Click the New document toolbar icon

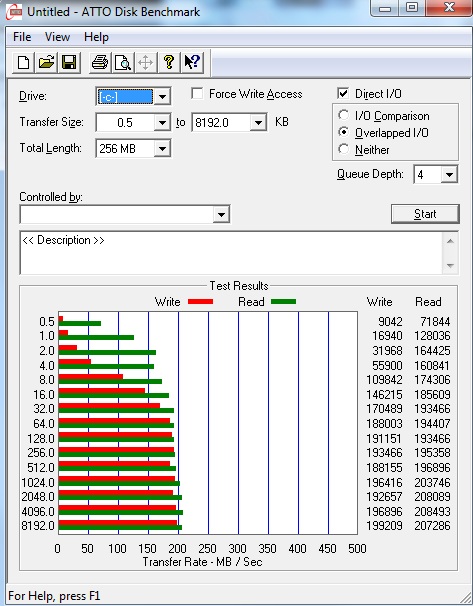click(23, 62)
